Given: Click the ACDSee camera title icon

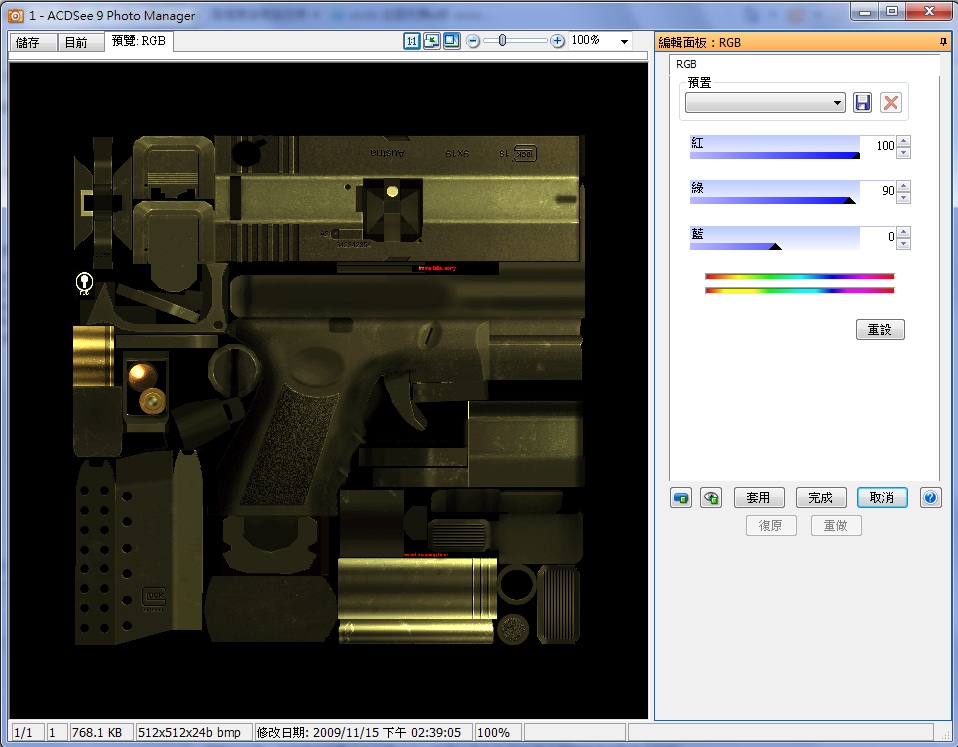Looking at the screenshot, I should point(15,15).
